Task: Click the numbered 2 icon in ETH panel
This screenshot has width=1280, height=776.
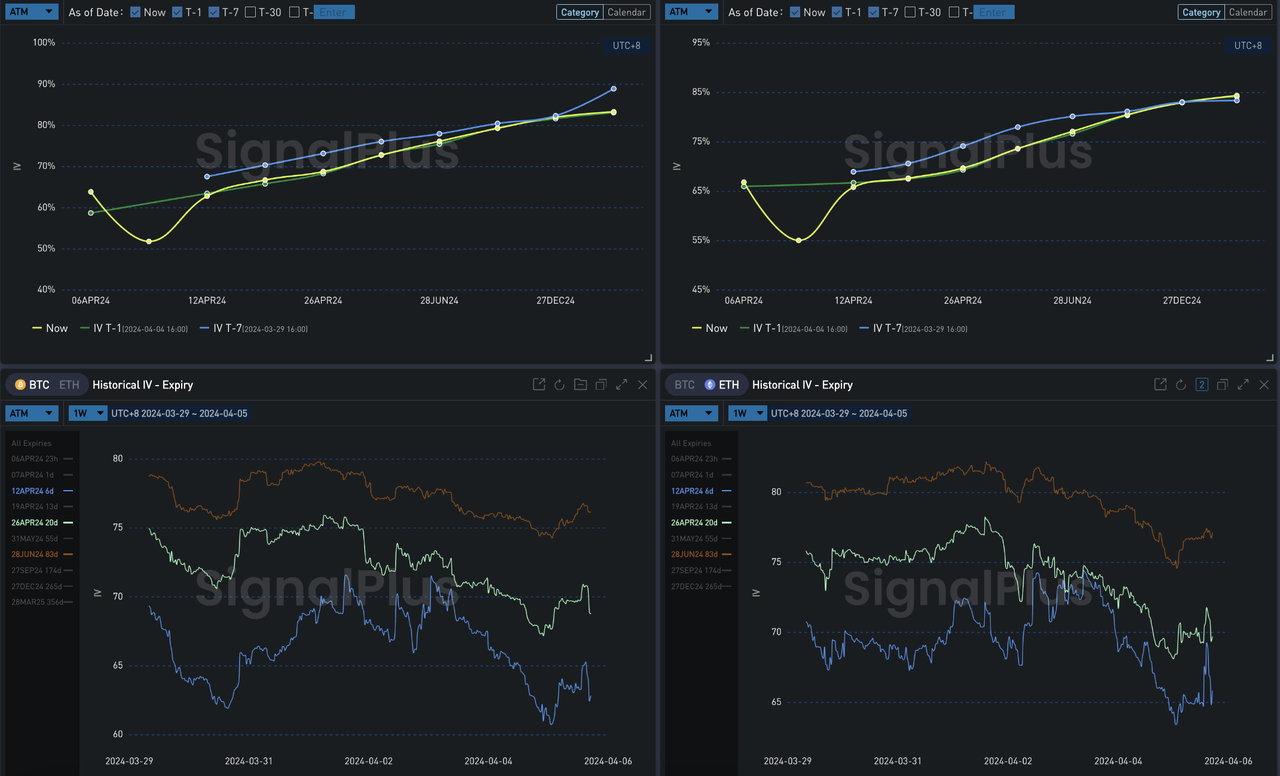Action: [1202, 385]
